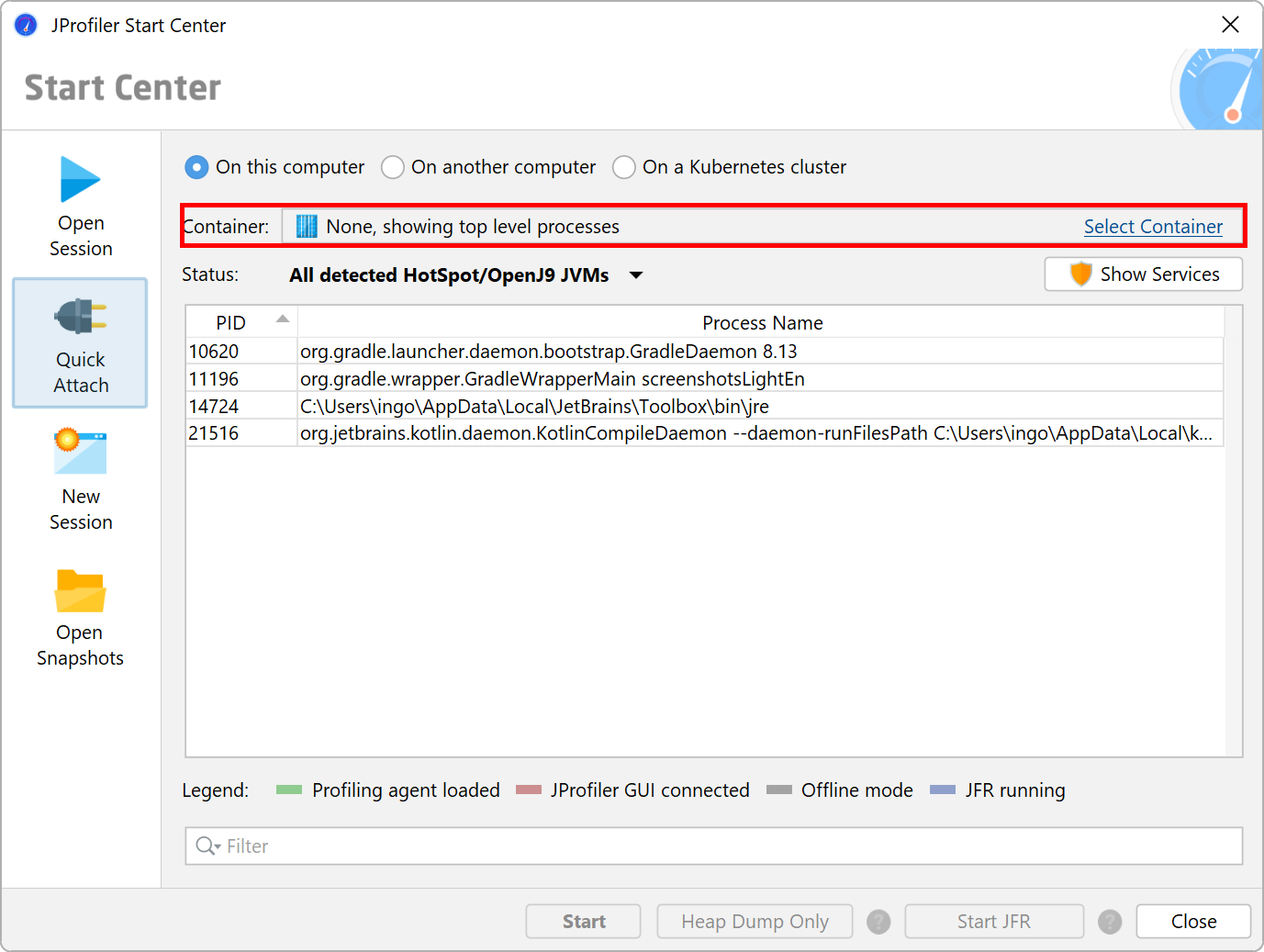Click the Start button
The image size is (1264, 952).
coord(584,922)
